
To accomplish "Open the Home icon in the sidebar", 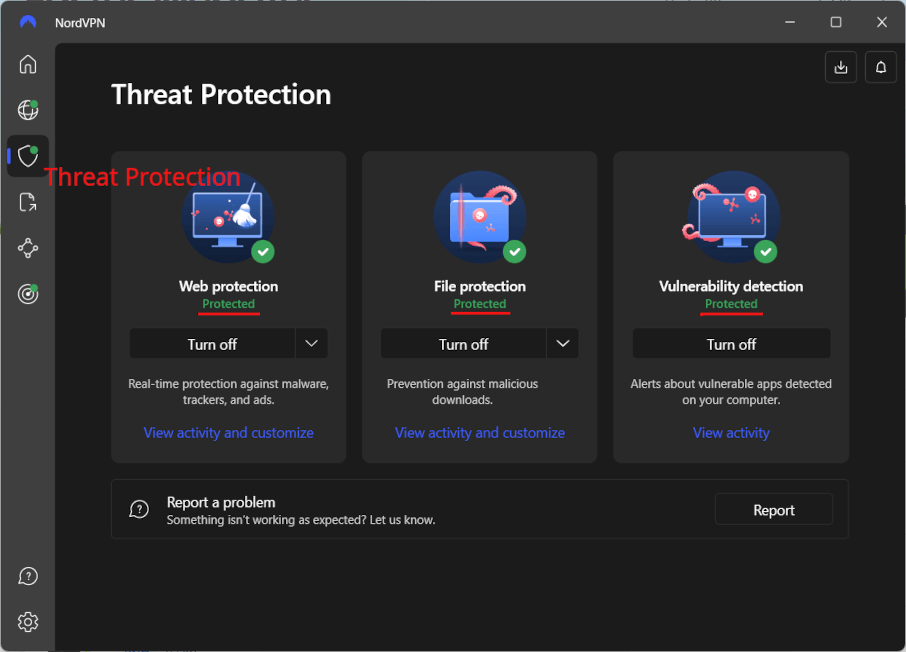I will click(28, 64).
